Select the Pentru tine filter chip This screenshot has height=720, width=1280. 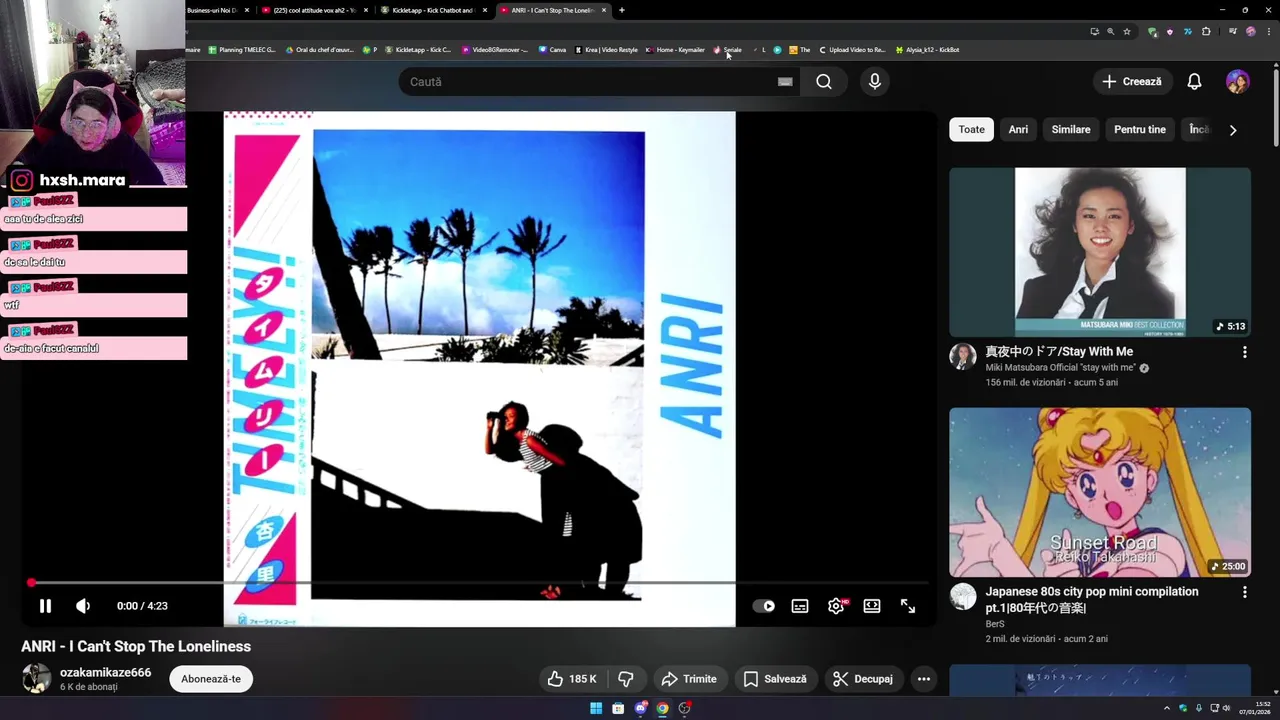1140,129
